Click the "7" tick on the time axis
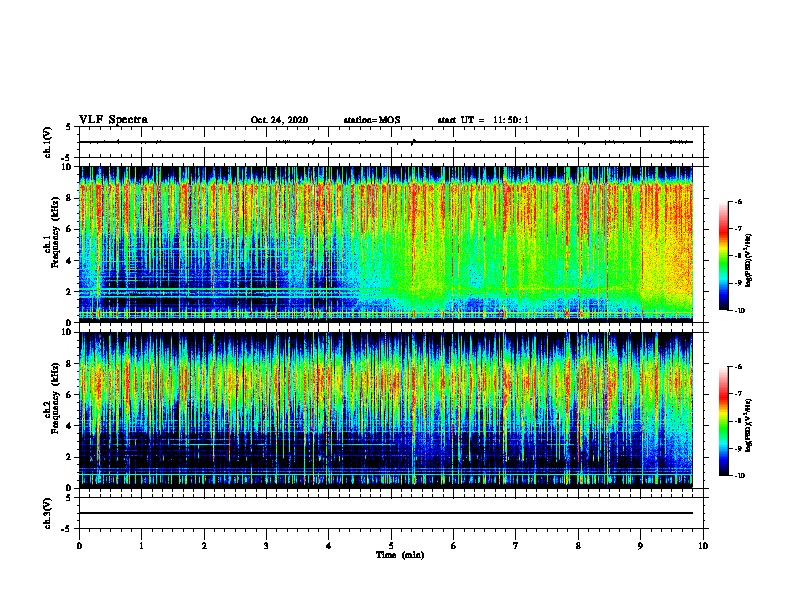792x612 pixels. tap(516, 546)
